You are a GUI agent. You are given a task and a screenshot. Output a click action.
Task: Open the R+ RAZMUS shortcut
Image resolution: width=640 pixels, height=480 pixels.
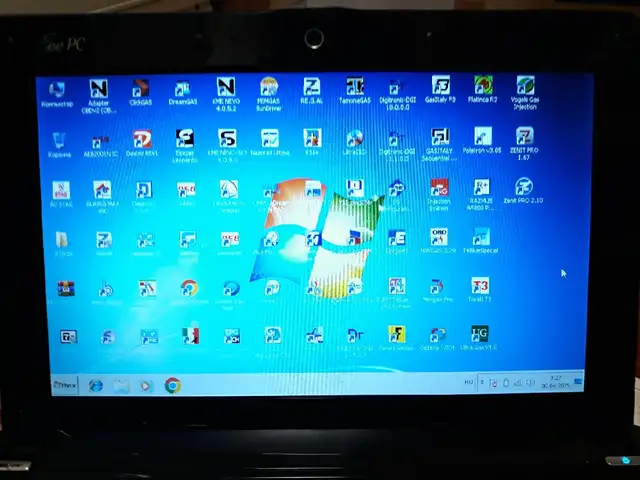[x=481, y=194]
